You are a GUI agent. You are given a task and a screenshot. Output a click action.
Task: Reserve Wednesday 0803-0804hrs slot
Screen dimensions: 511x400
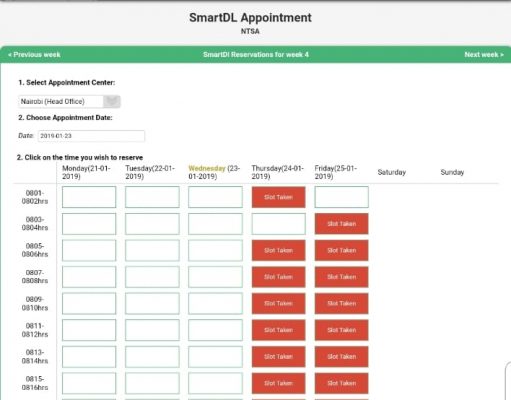215,224
